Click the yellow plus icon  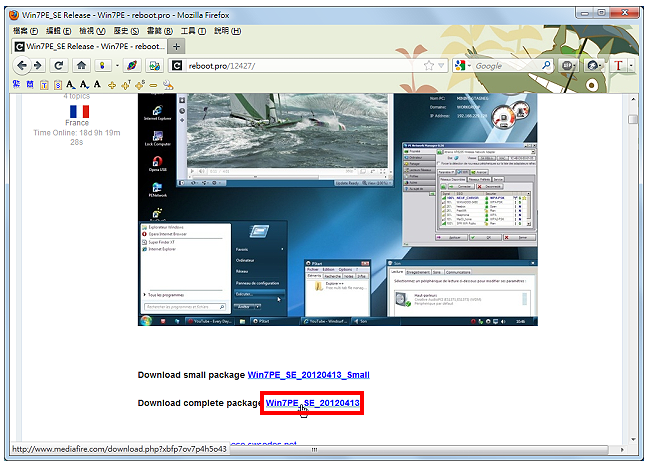[x=112, y=85]
